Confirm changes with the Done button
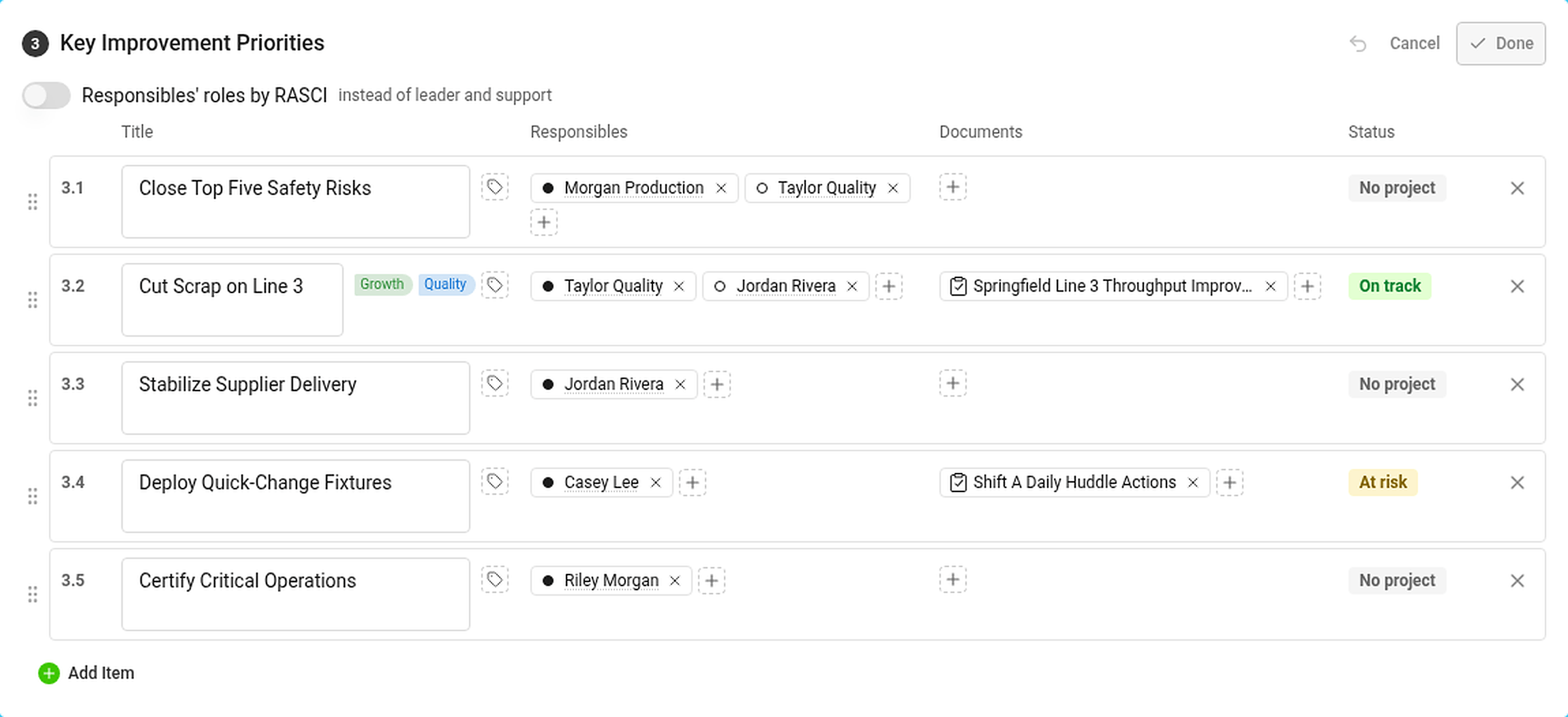Image resolution: width=1568 pixels, height=717 pixels. pos(1501,44)
